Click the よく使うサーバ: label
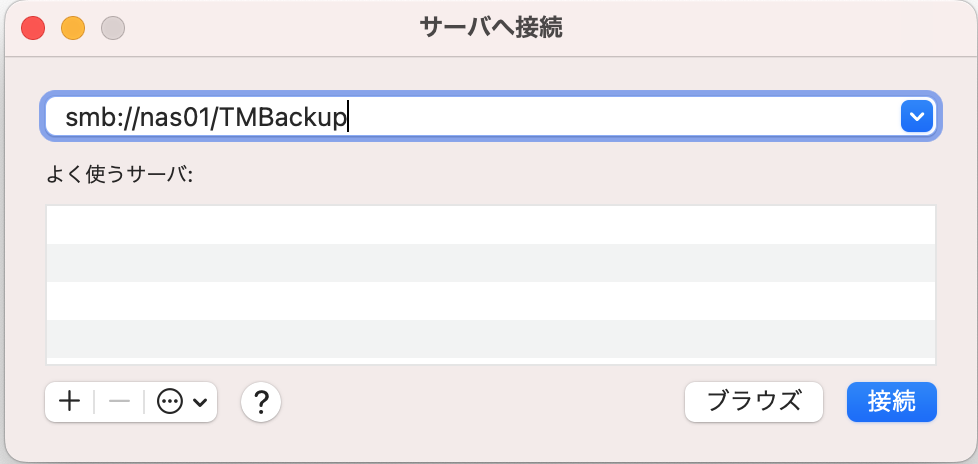This screenshot has width=978, height=464. 119,174
